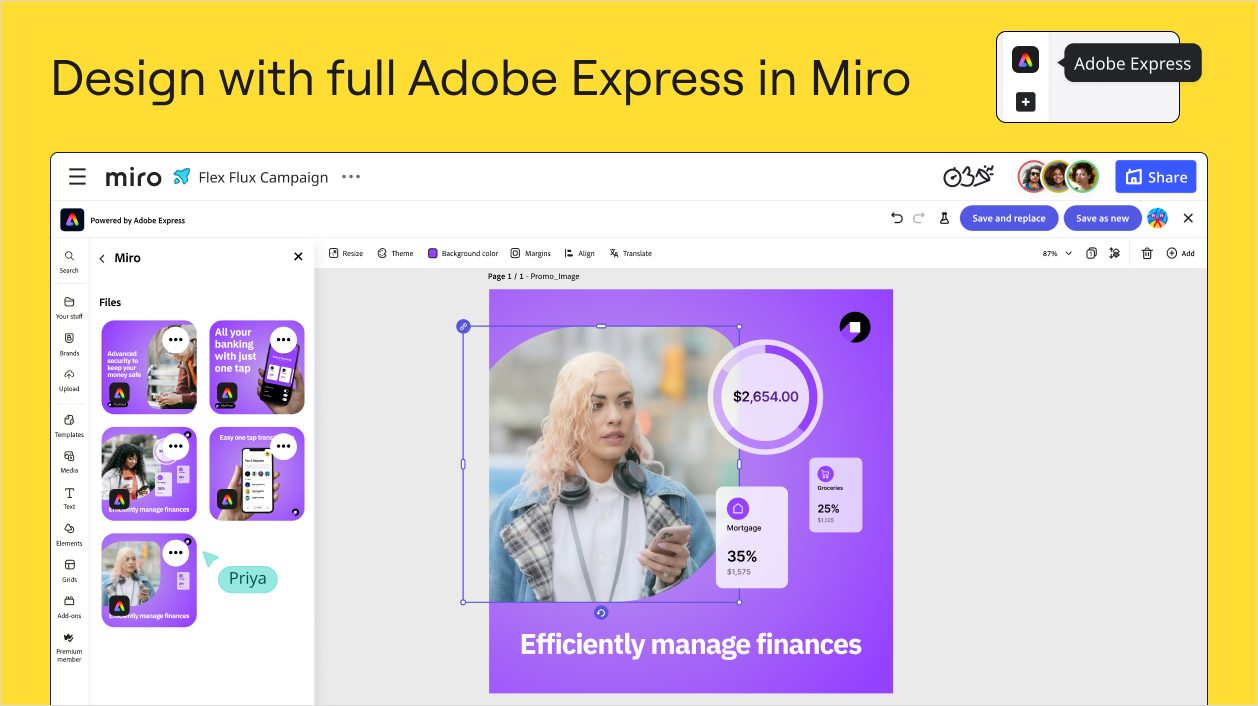
Task: Open the 'Advanced security' thumbnail options menu
Action: [176, 340]
